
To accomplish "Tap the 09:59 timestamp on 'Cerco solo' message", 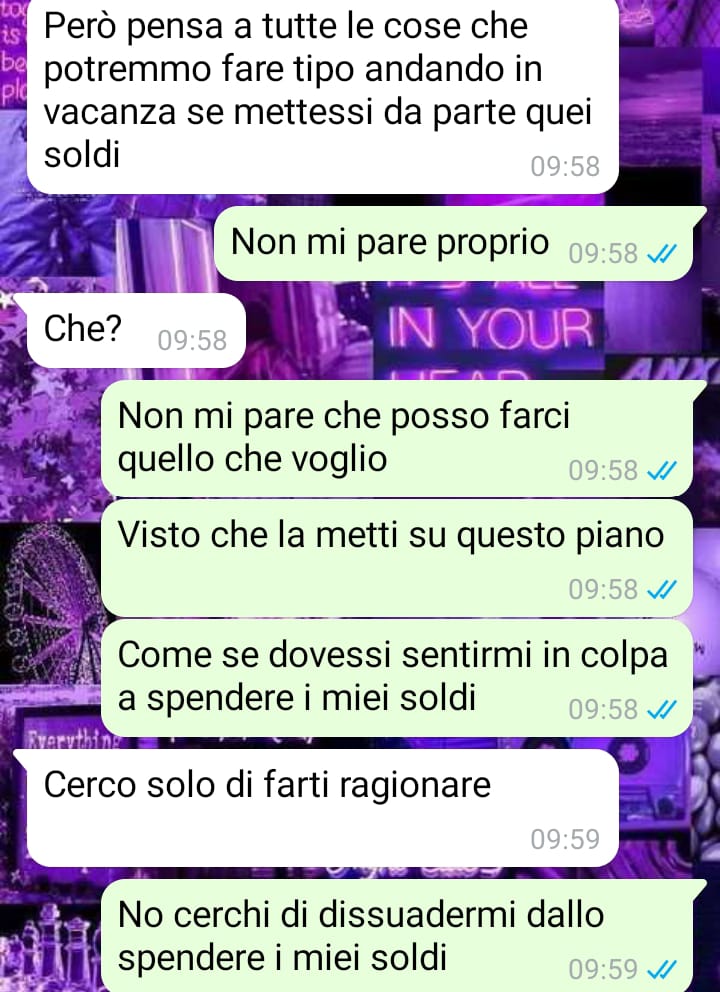I will (x=565, y=839).
